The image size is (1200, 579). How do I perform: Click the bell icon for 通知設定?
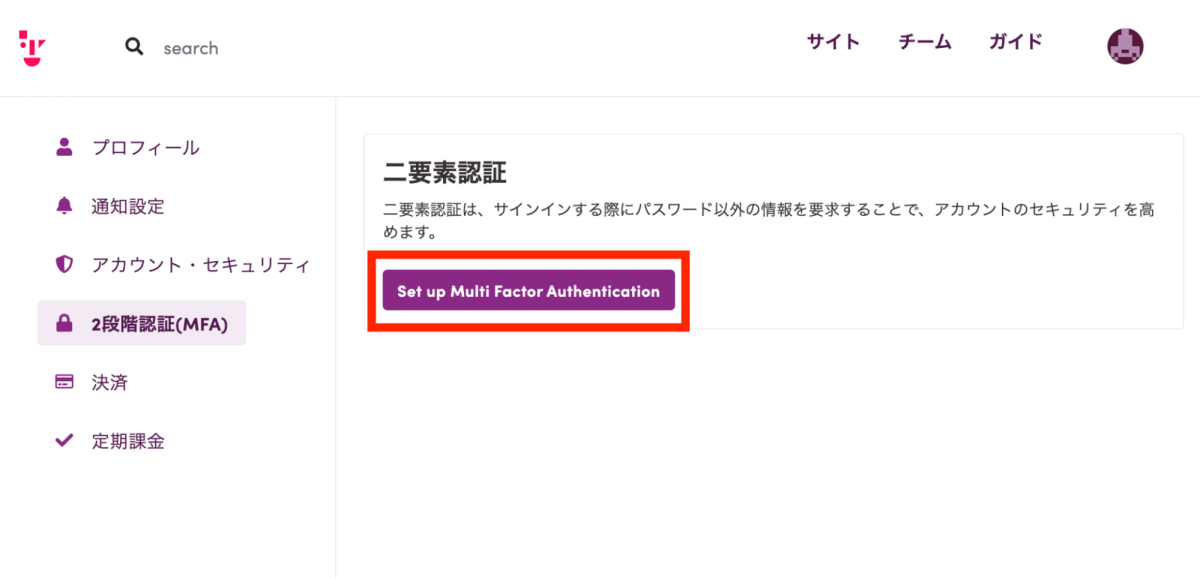click(64, 206)
